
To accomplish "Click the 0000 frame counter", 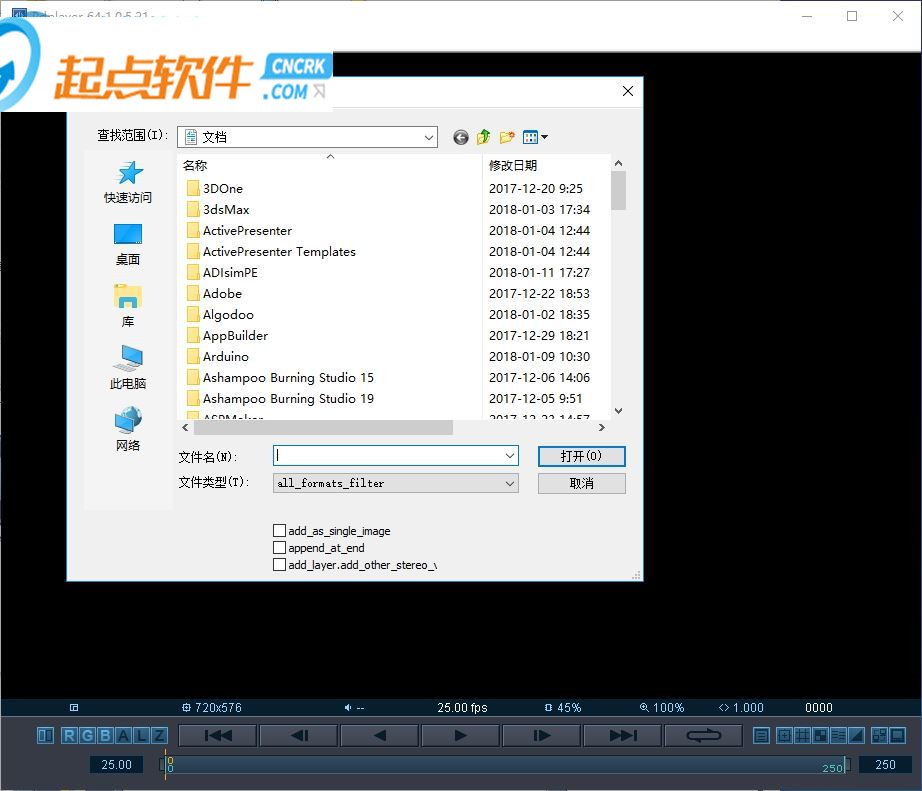I will (x=819, y=707).
